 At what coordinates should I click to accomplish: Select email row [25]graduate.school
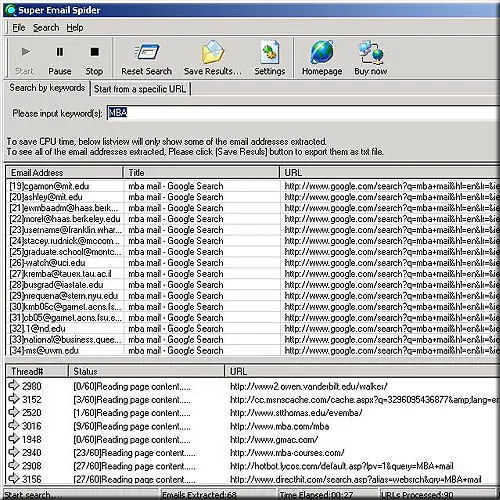pos(252,252)
